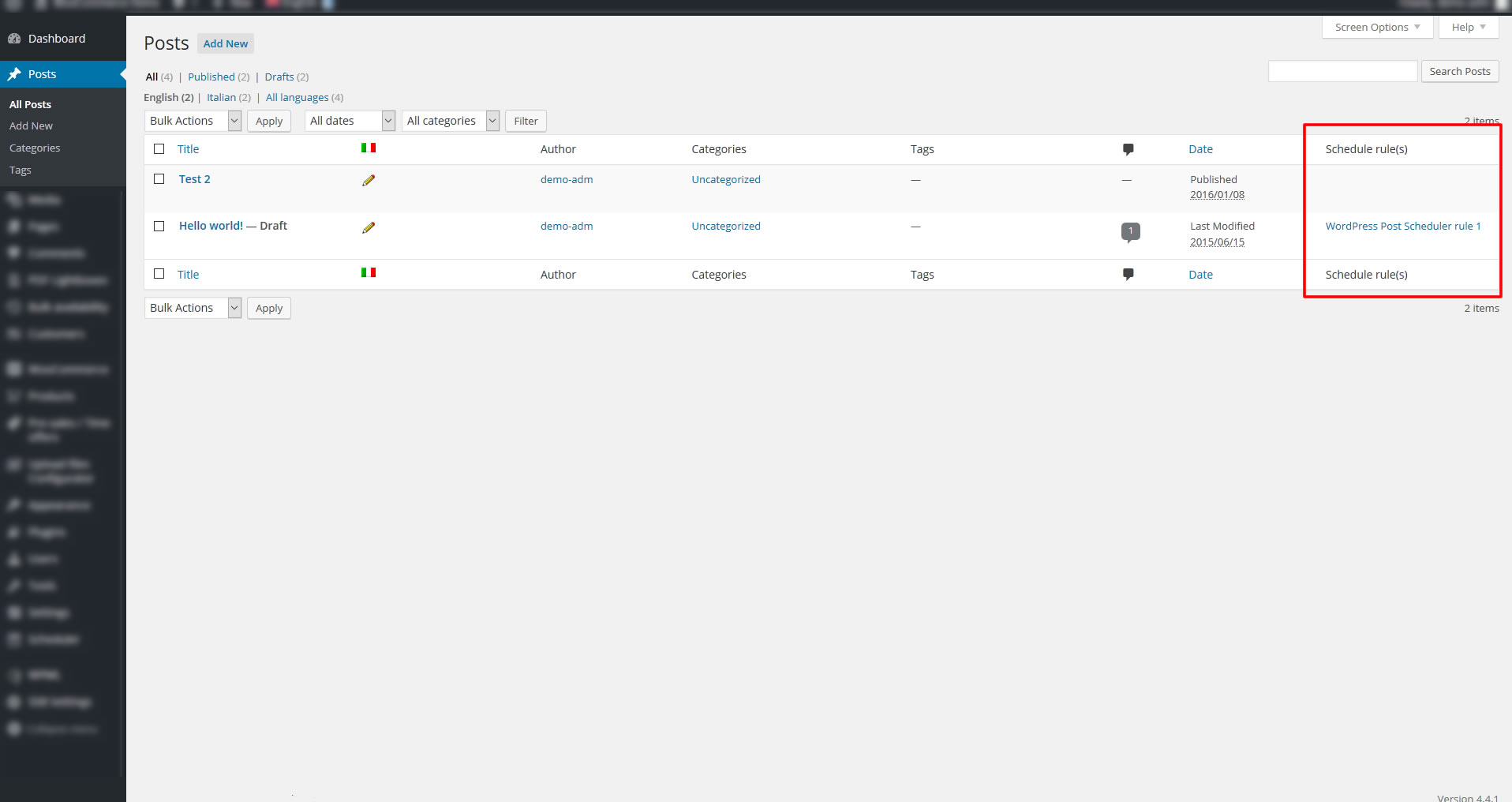Image resolution: width=1512 pixels, height=802 pixels.
Task: Open the top Bulk Actions dropdown
Action: [x=193, y=121]
